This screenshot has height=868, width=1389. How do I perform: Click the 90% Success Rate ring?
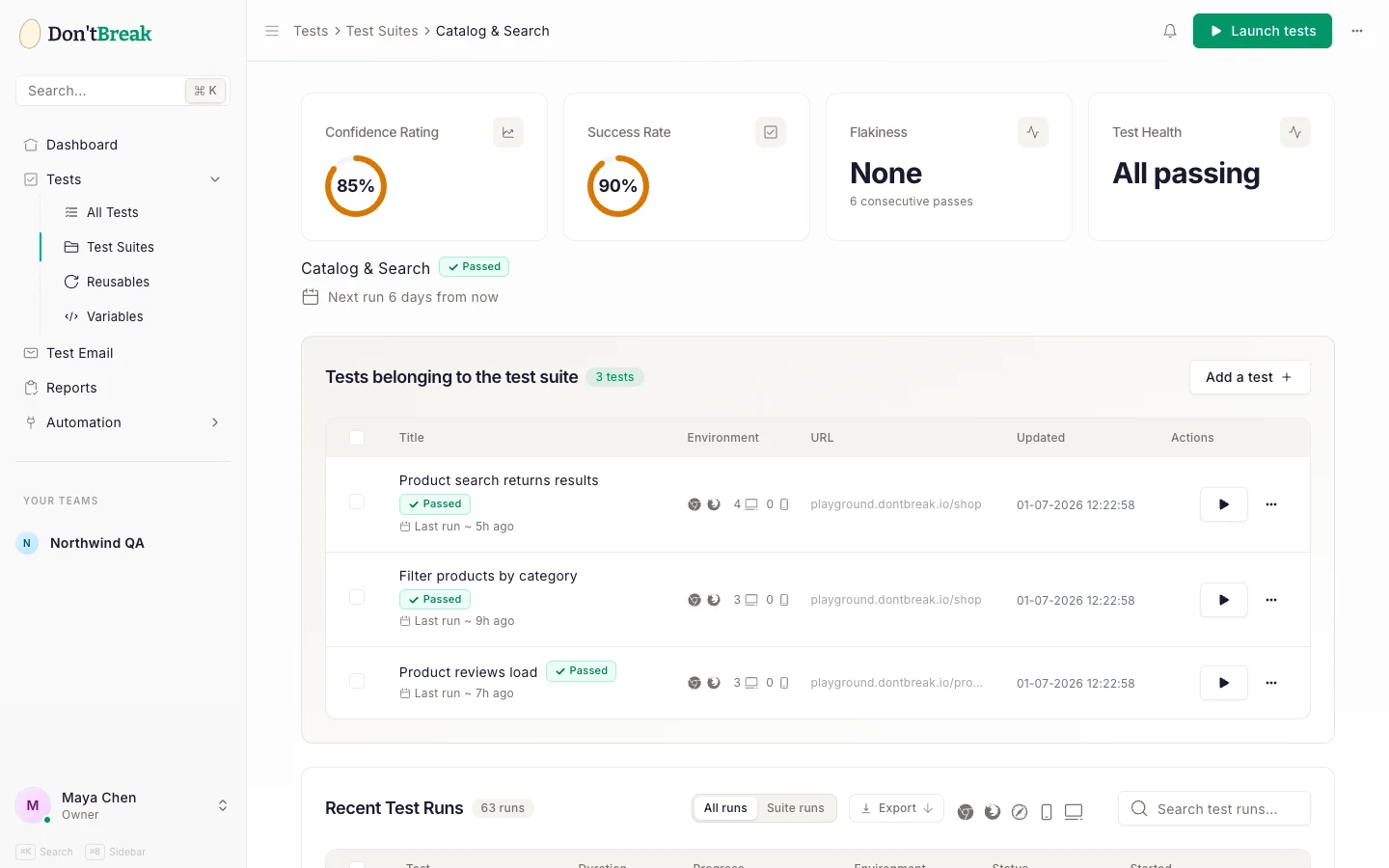[x=618, y=186]
